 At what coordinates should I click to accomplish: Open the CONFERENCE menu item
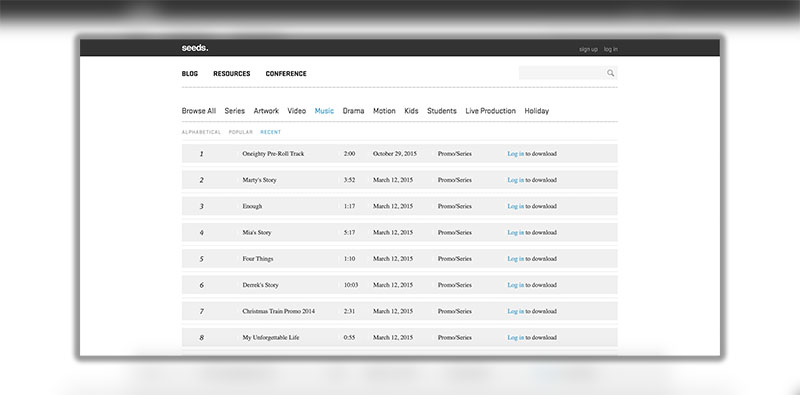click(x=286, y=73)
